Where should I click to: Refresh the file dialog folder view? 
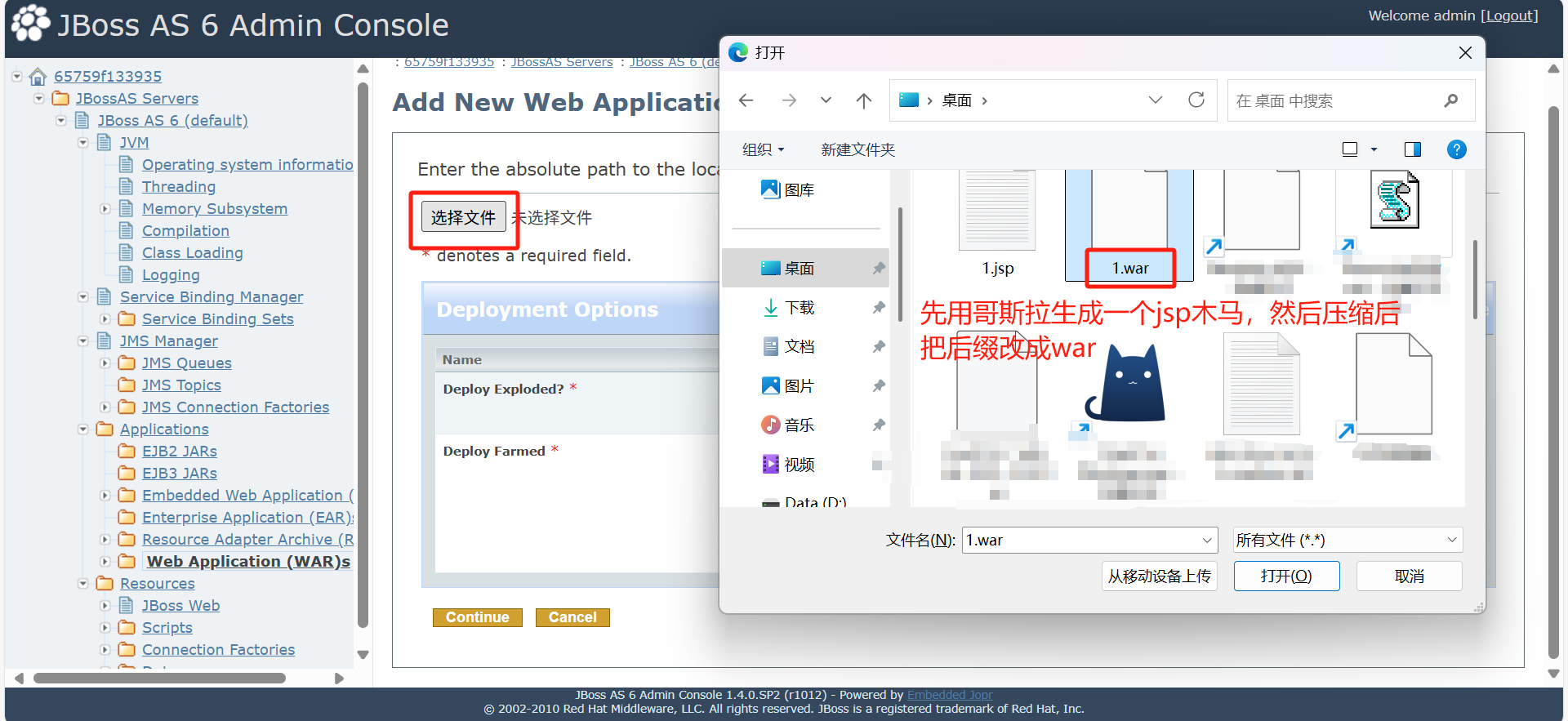click(1196, 100)
